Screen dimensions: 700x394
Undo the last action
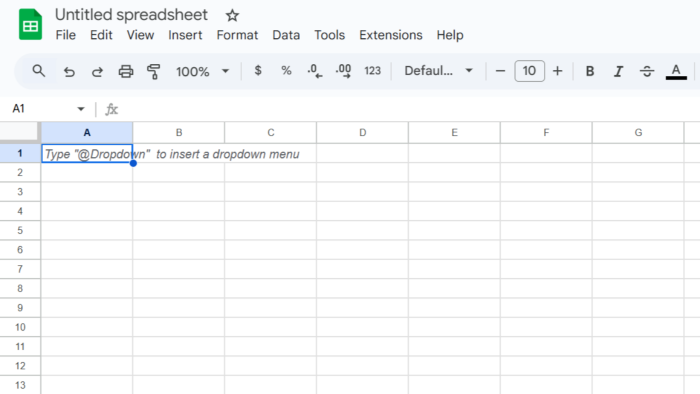pyautogui.click(x=69, y=71)
